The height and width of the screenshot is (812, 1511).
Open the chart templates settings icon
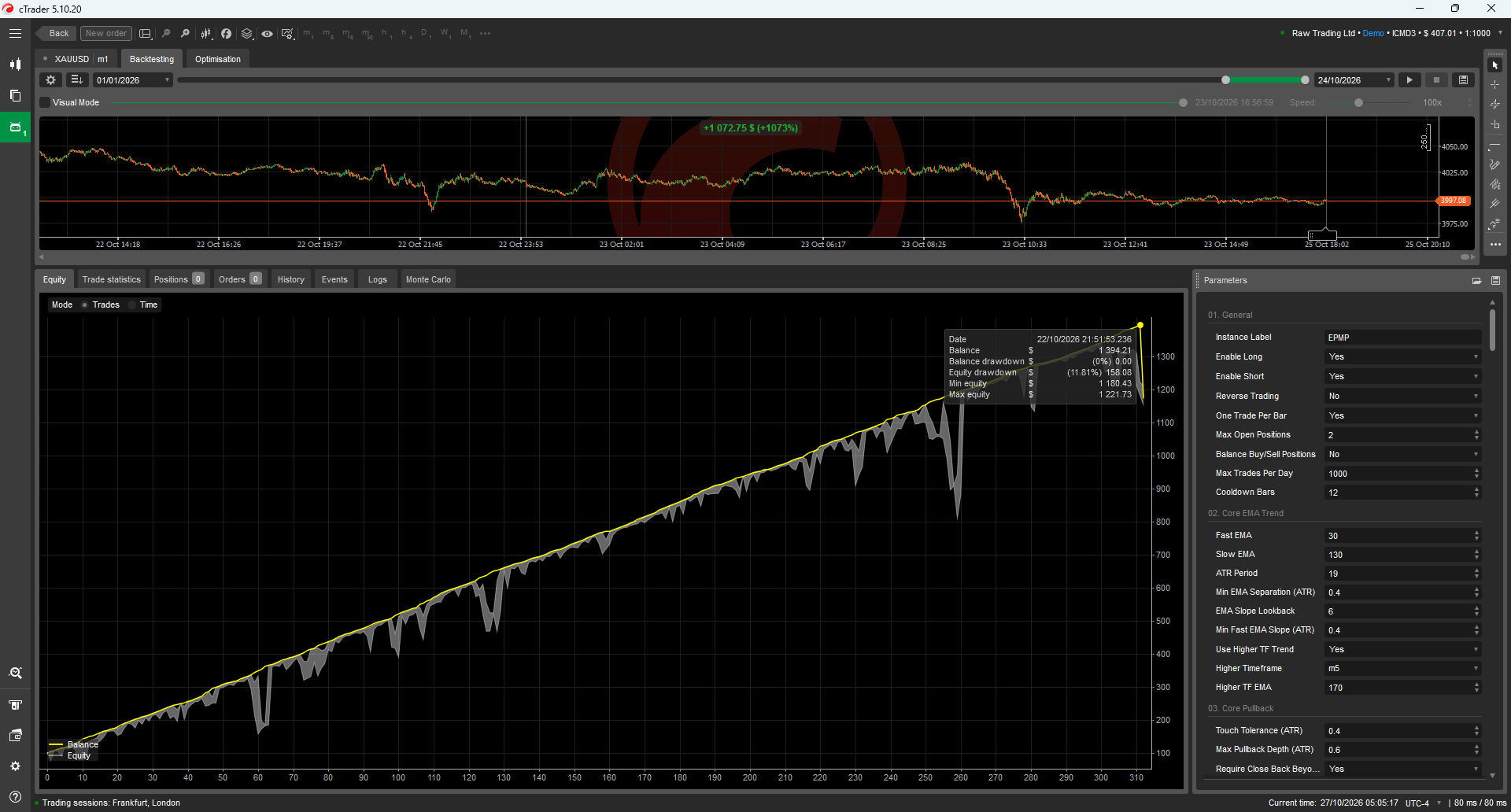point(287,34)
